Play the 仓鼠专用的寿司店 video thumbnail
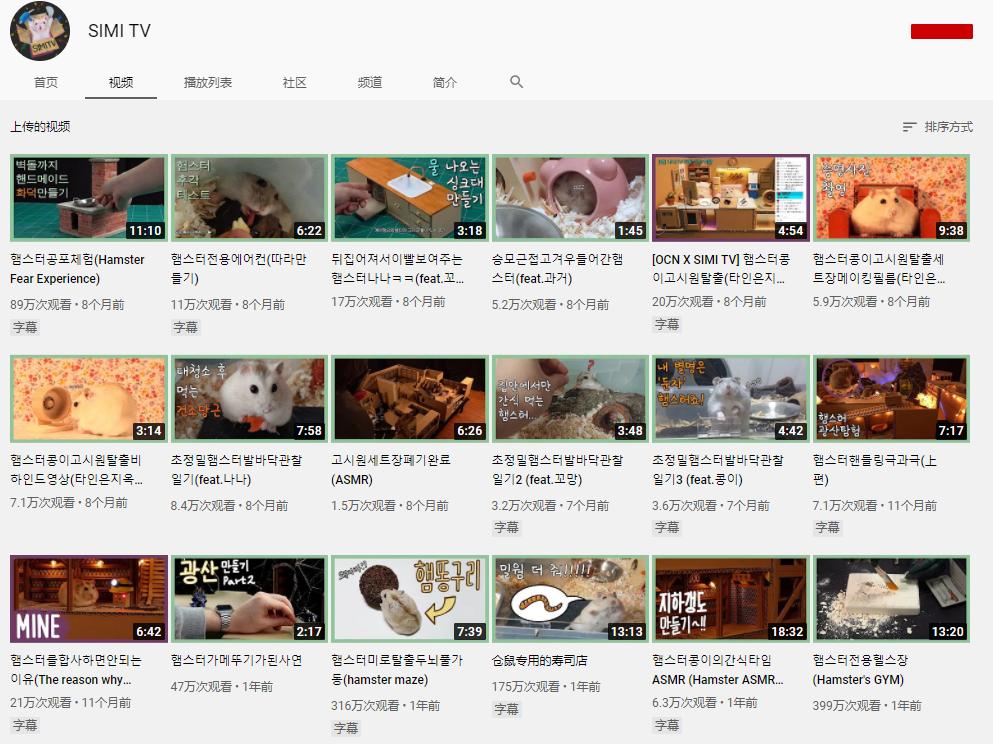This screenshot has width=993, height=744. tap(569, 597)
